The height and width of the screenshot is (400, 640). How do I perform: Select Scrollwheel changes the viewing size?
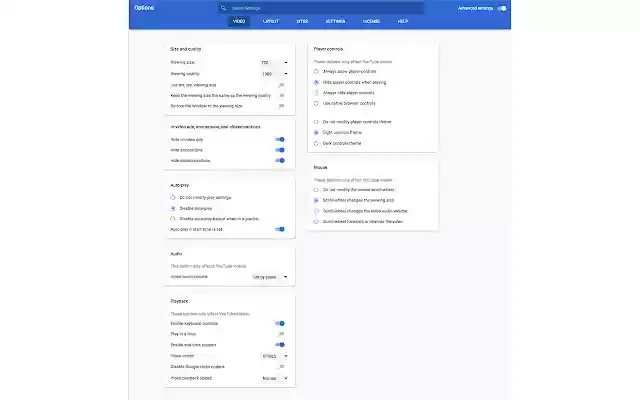316,200
